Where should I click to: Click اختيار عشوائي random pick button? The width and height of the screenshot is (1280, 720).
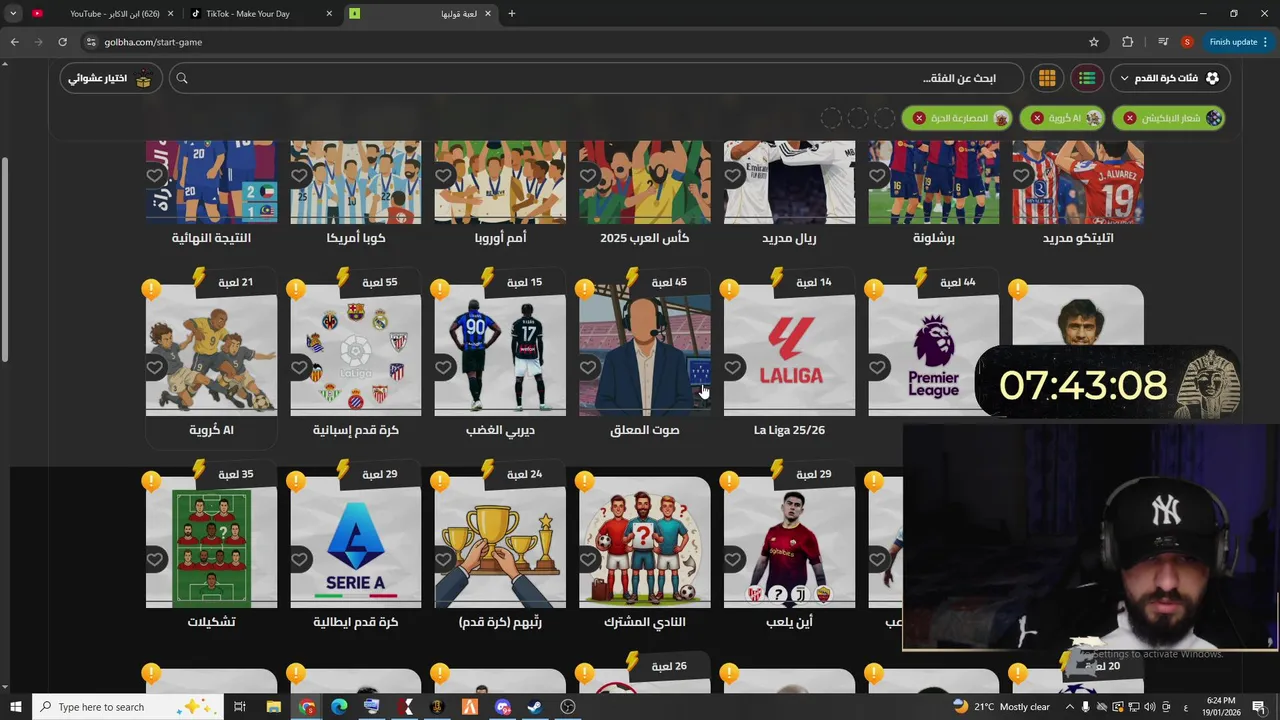pos(110,78)
